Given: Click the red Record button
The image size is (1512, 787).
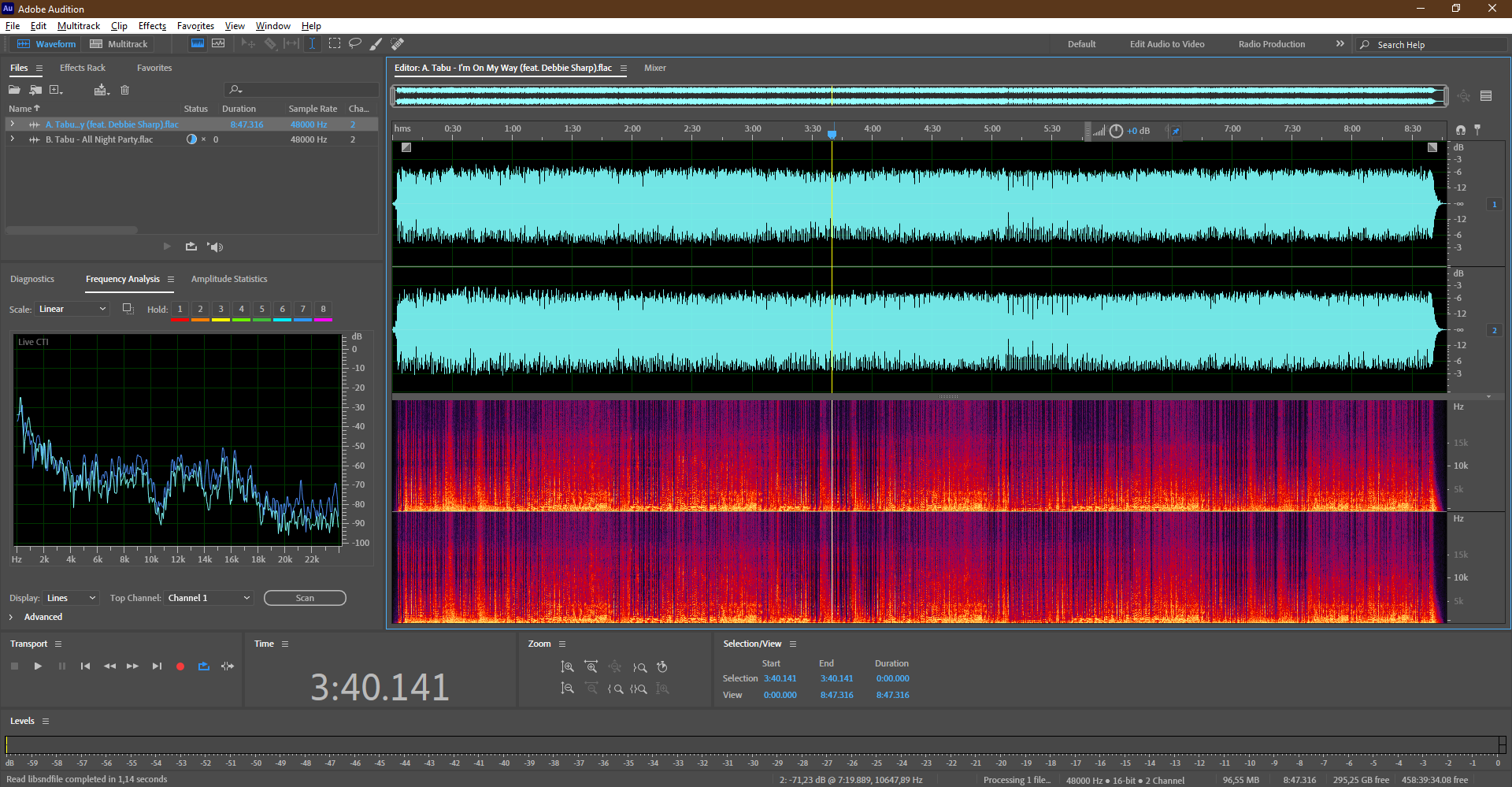Looking at the screenshot, I should 180,666.
